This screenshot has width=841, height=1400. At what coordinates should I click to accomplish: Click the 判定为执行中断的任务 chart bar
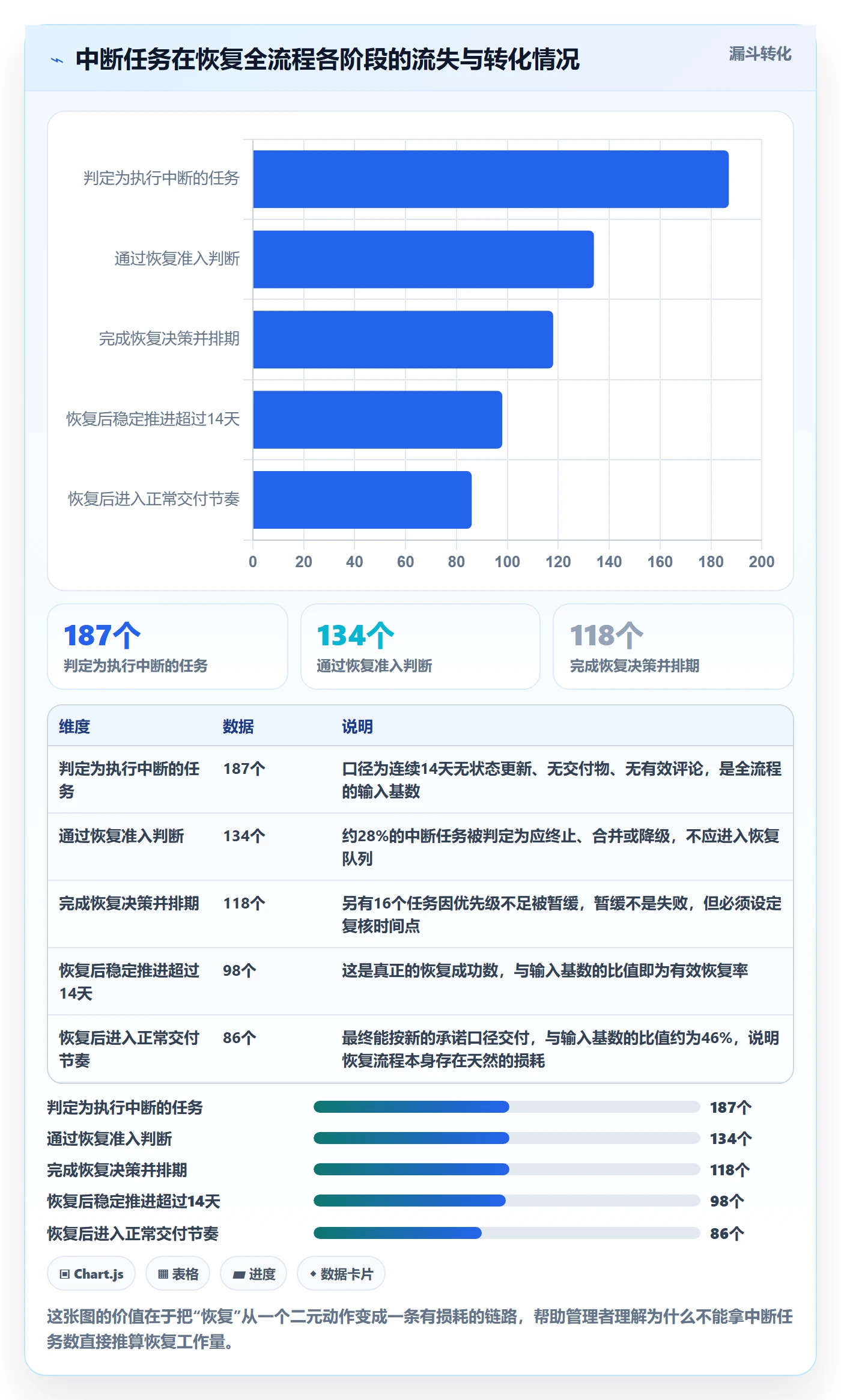pos(491,179)
